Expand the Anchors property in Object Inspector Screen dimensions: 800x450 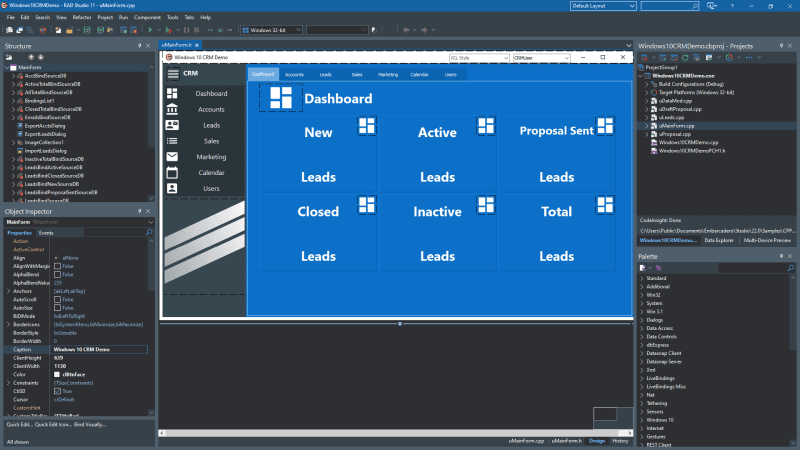(x=8, y=291)
